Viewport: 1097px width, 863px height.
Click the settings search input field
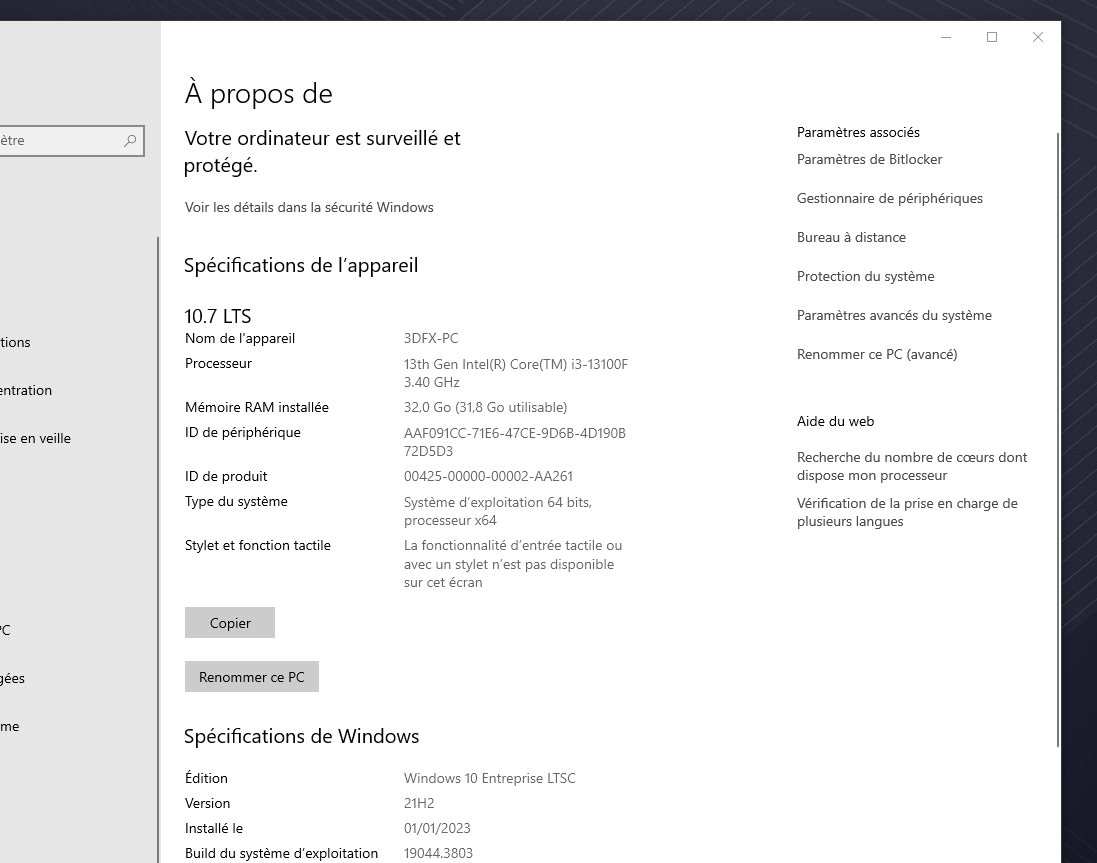coord(71,141)
